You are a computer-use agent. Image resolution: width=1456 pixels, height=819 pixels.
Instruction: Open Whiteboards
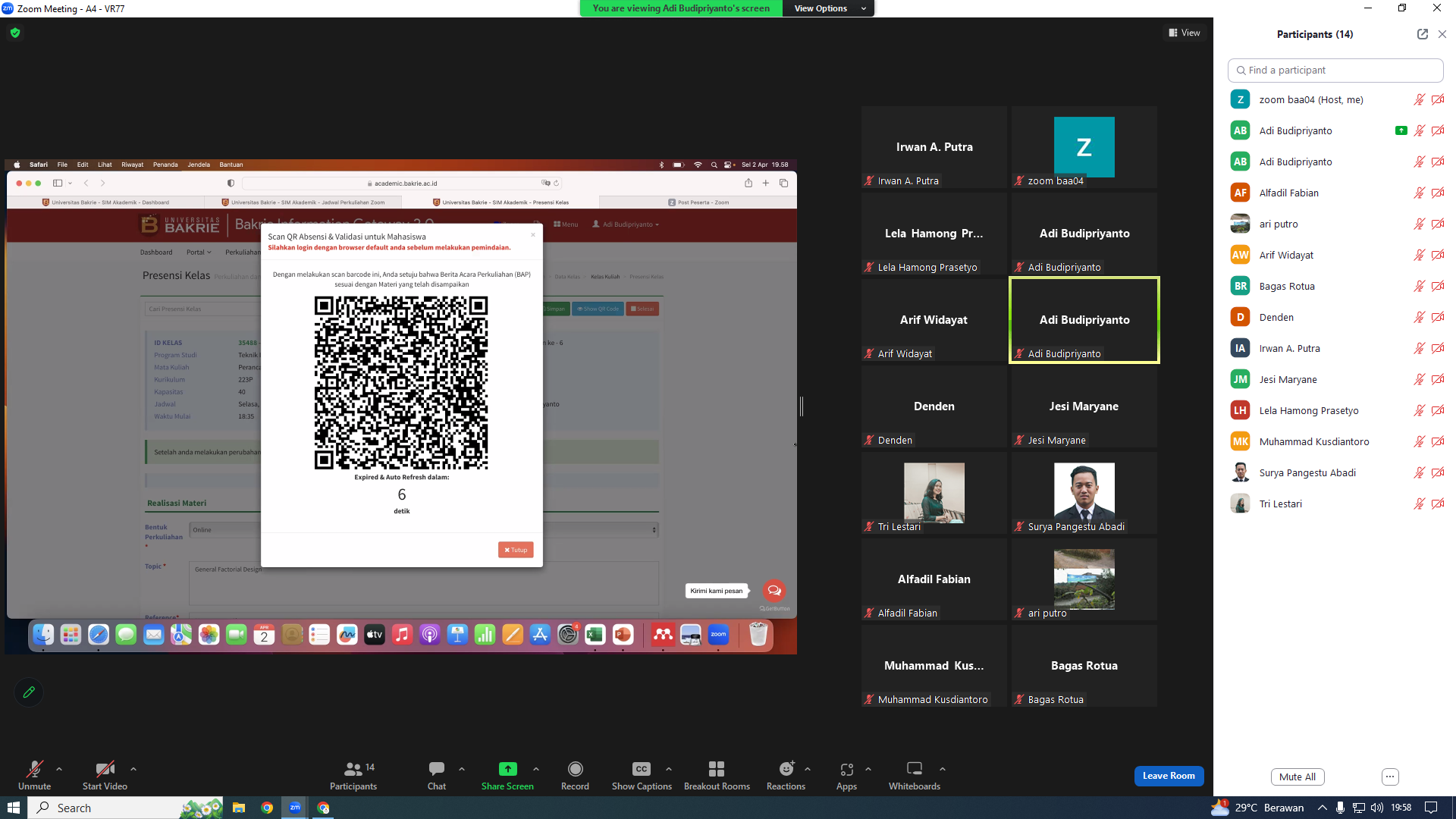[915, 775]
